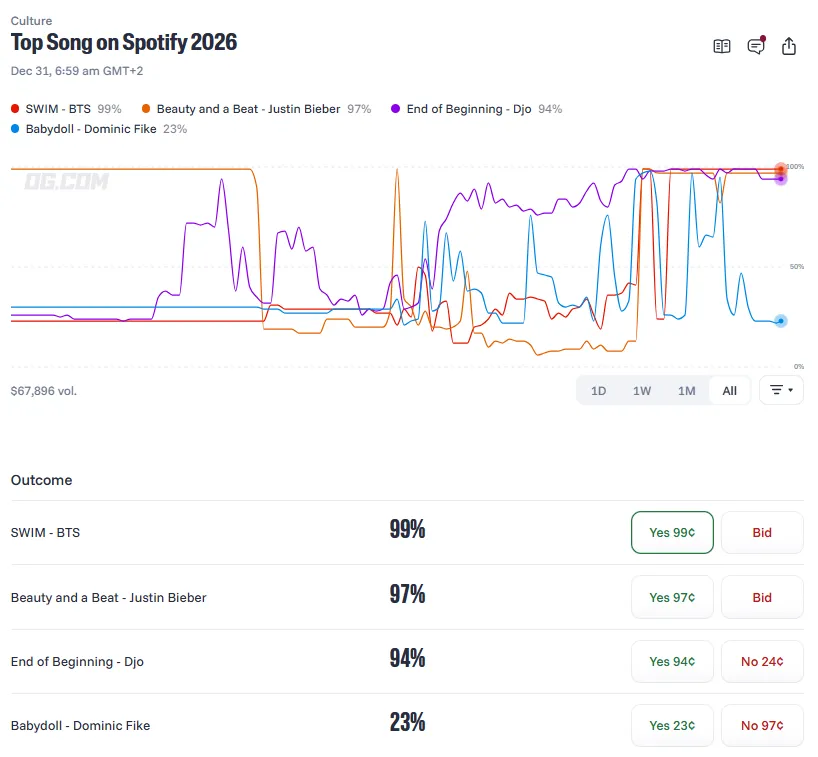Click No 97¢ for Babydoll
This screenshot has height=757, width=818.
click(762, 726)
